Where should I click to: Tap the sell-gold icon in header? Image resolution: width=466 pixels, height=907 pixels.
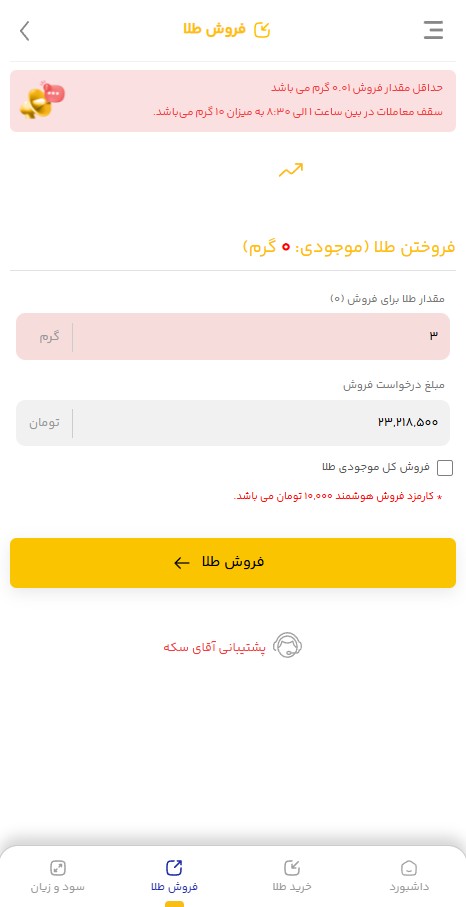pos(262,30)
